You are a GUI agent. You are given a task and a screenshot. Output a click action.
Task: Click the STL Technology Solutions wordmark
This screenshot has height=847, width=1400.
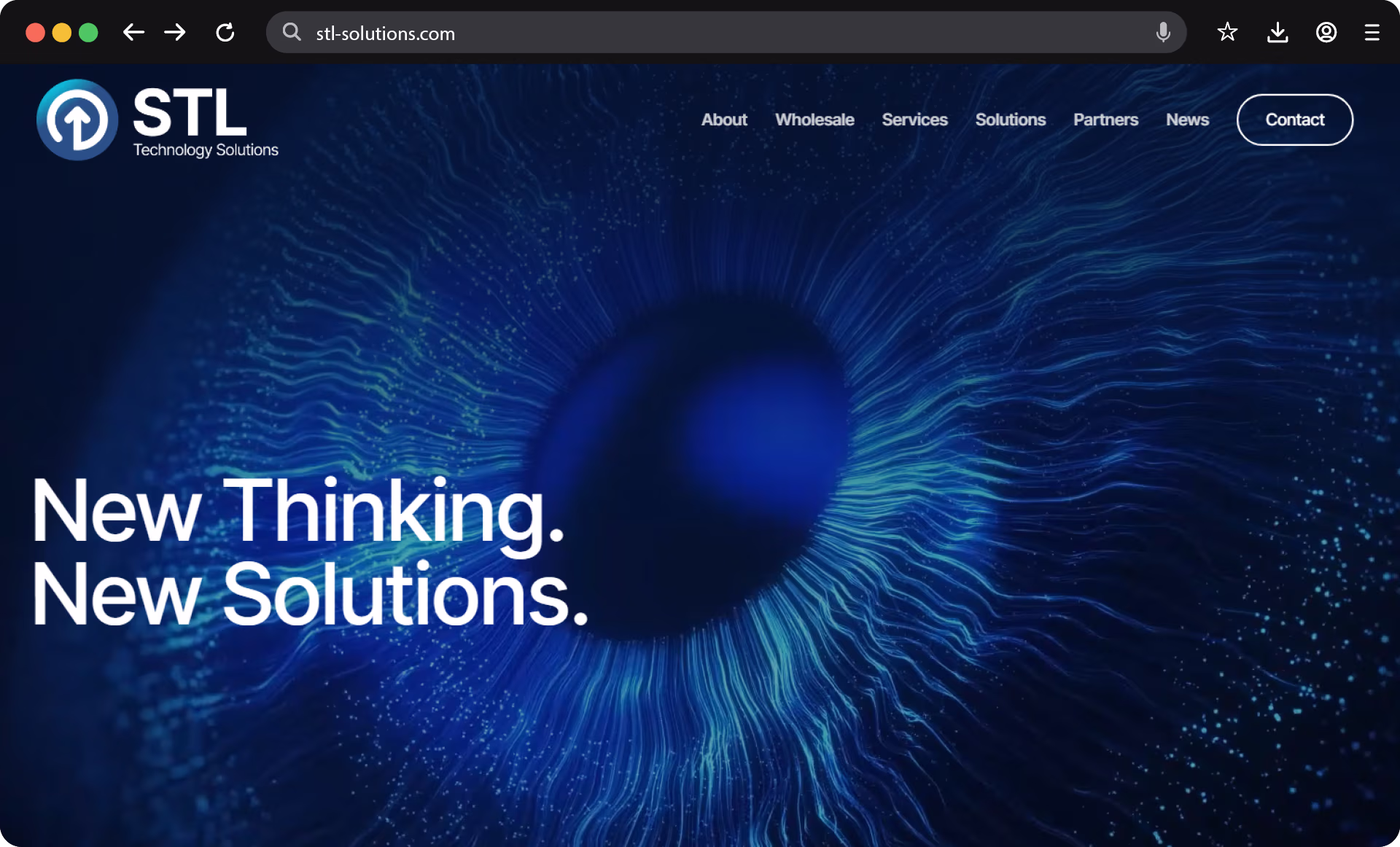pyautogui.click(x=205, y=122)
